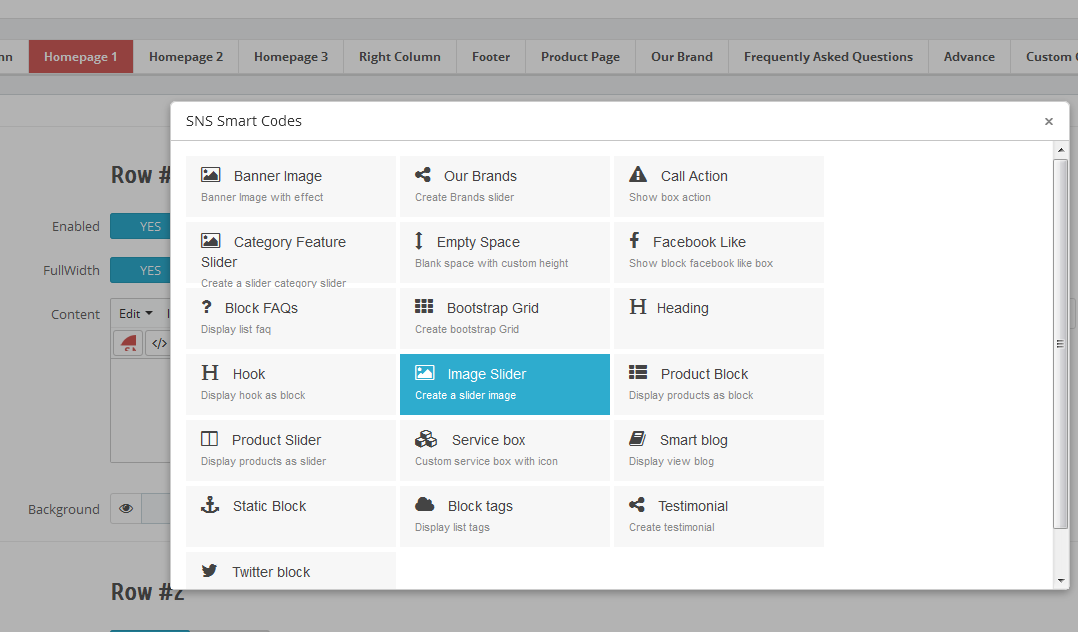
Task: Click the Twitter block bird icon
Action: (x=210, y=571)
